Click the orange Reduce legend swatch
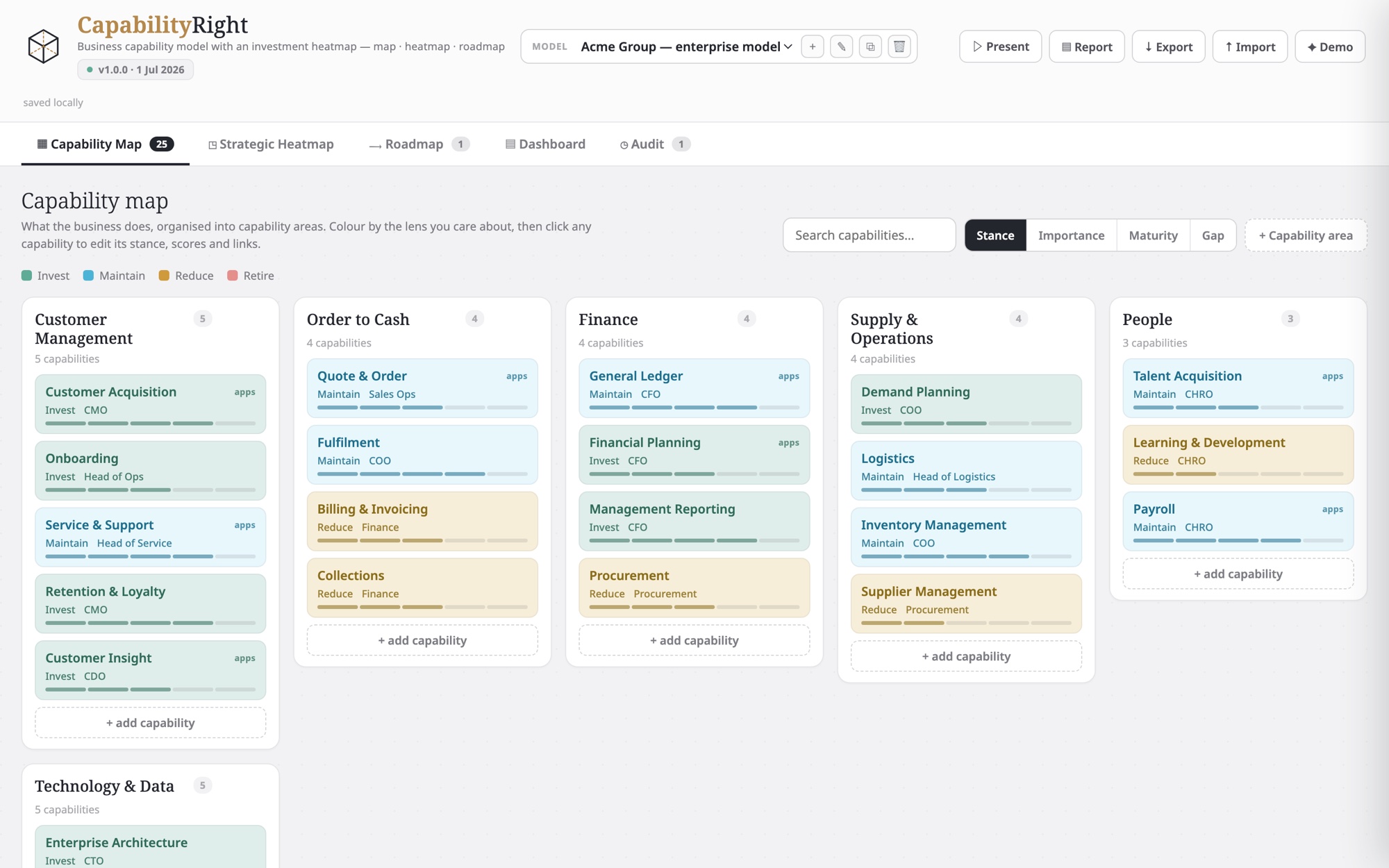This screenshot has height=868, width=1389. tap(164, 276)
